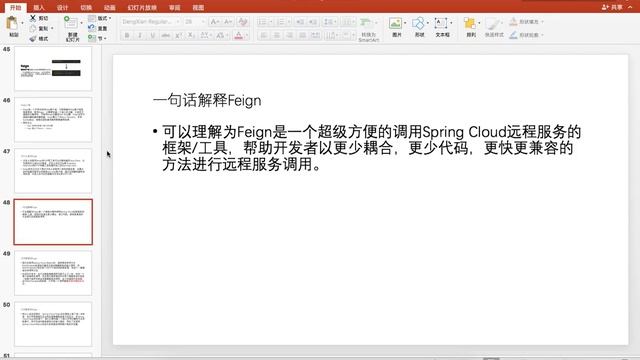
Task: Toggle Underline (U) formatting
Action: [152, 36]
